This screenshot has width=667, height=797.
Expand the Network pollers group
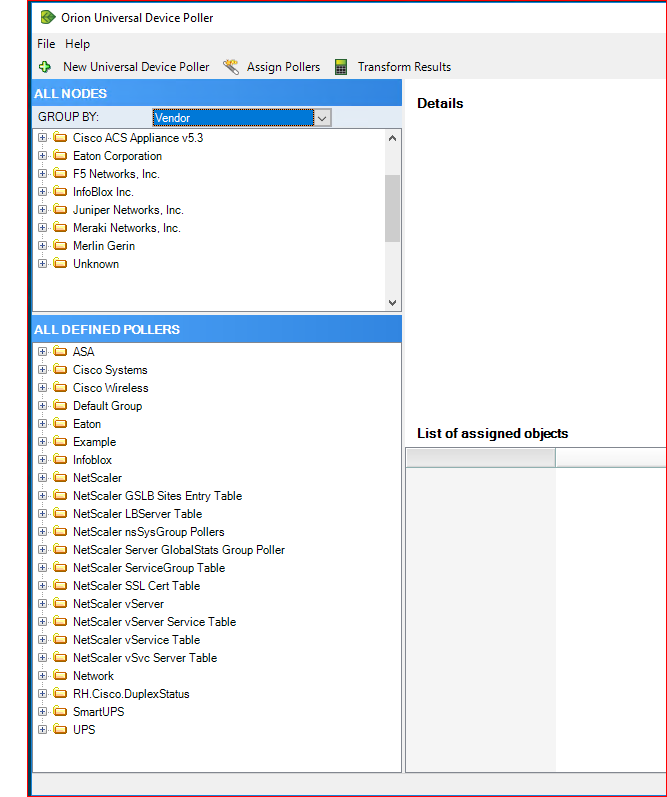[x=42, y=676]
